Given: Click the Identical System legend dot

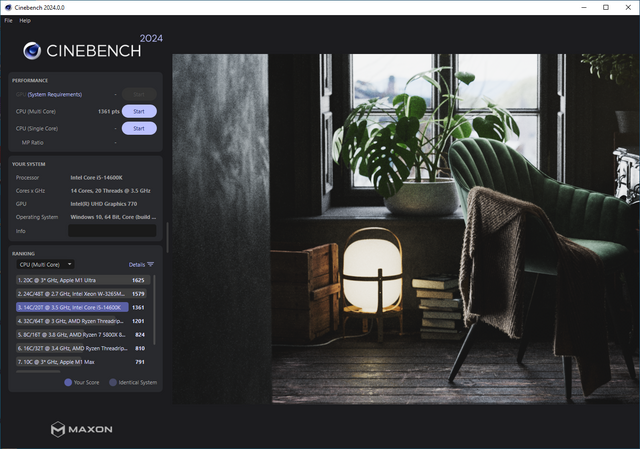Looking at the screenshot, I should tap(112, 382).
